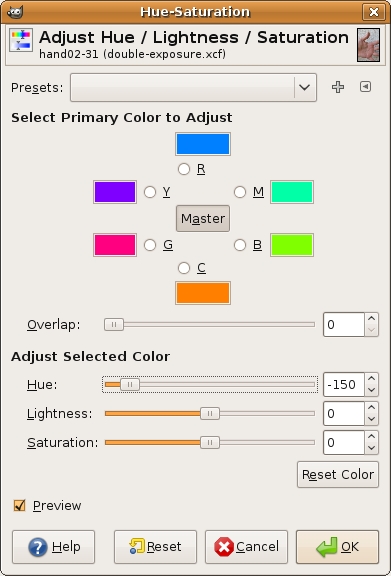Image resolution: width=391 pixels, height=576 pixels.
Task: Click the Hue-Saturation tool icon in header
Action: pos(21,40)
